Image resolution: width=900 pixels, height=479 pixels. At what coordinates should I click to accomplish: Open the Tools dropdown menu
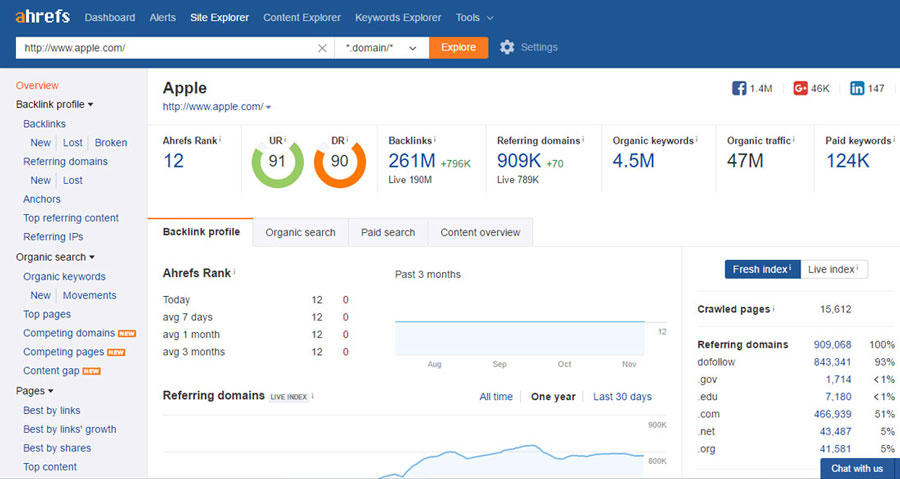coord(474,17)
